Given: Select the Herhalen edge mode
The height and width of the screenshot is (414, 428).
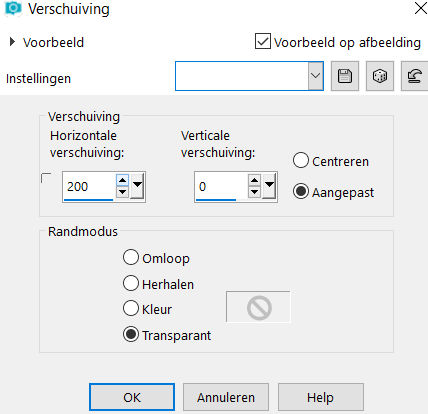Looking at the screenshot, I should tap(131, 283).
